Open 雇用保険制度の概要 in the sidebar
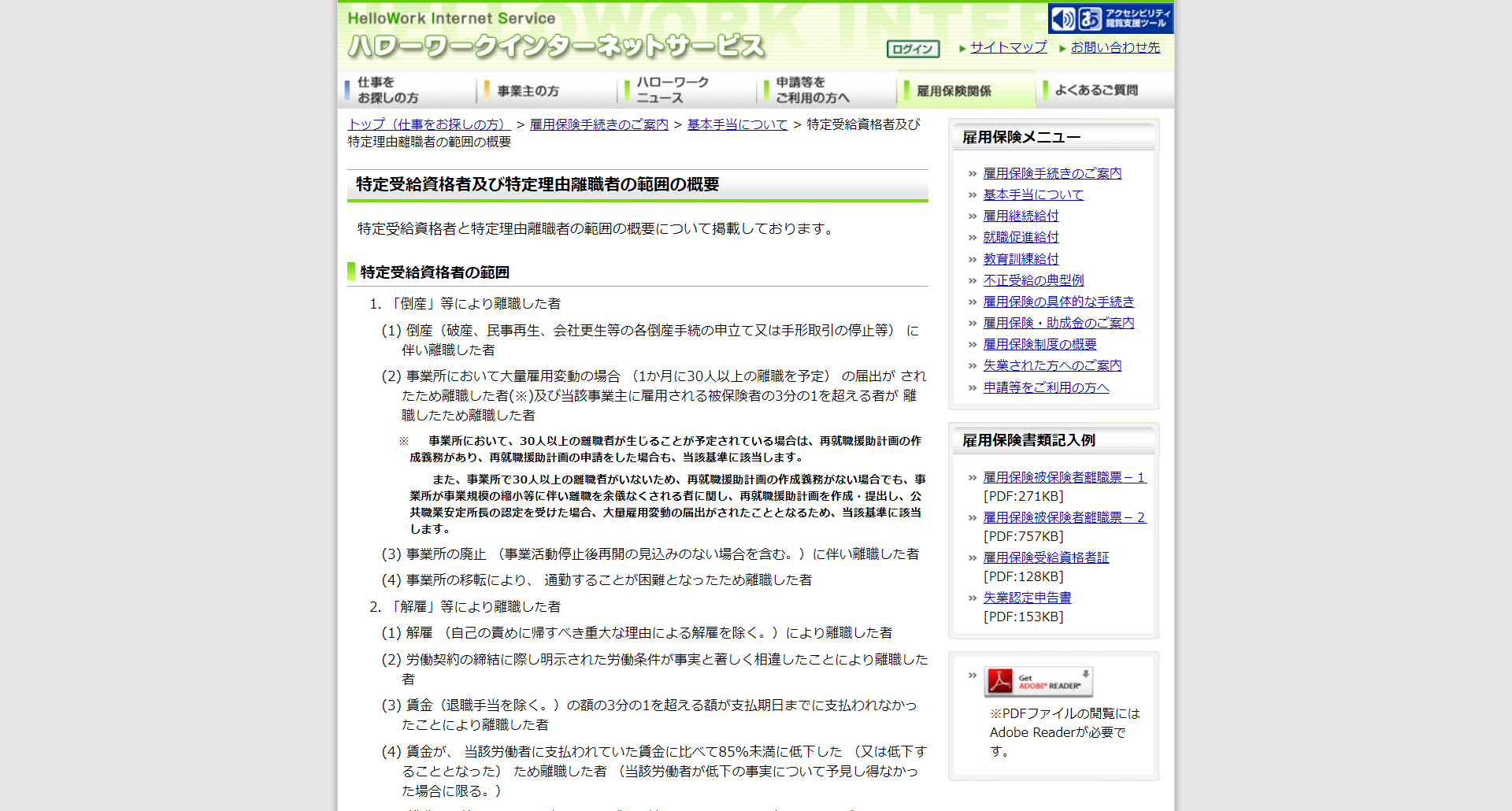 1039,344
